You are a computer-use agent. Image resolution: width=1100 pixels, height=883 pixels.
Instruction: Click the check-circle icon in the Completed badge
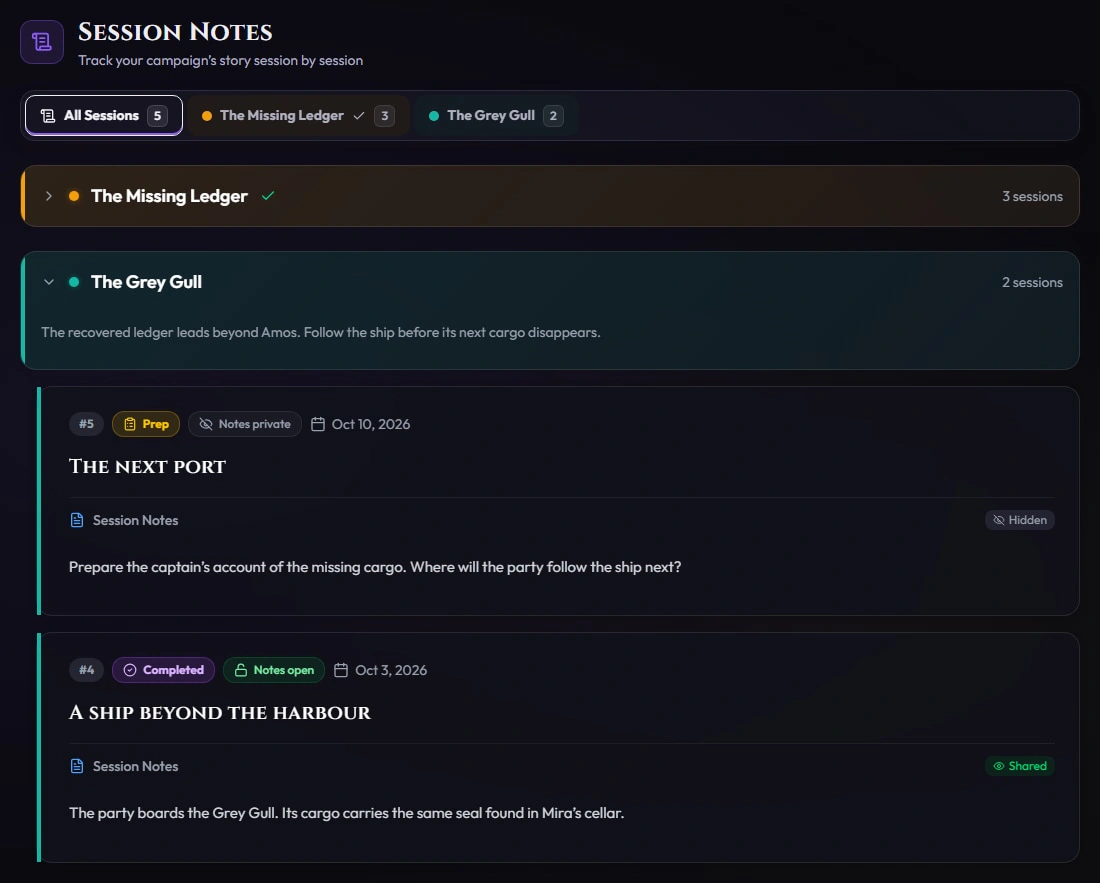click(x=130, y=670)
